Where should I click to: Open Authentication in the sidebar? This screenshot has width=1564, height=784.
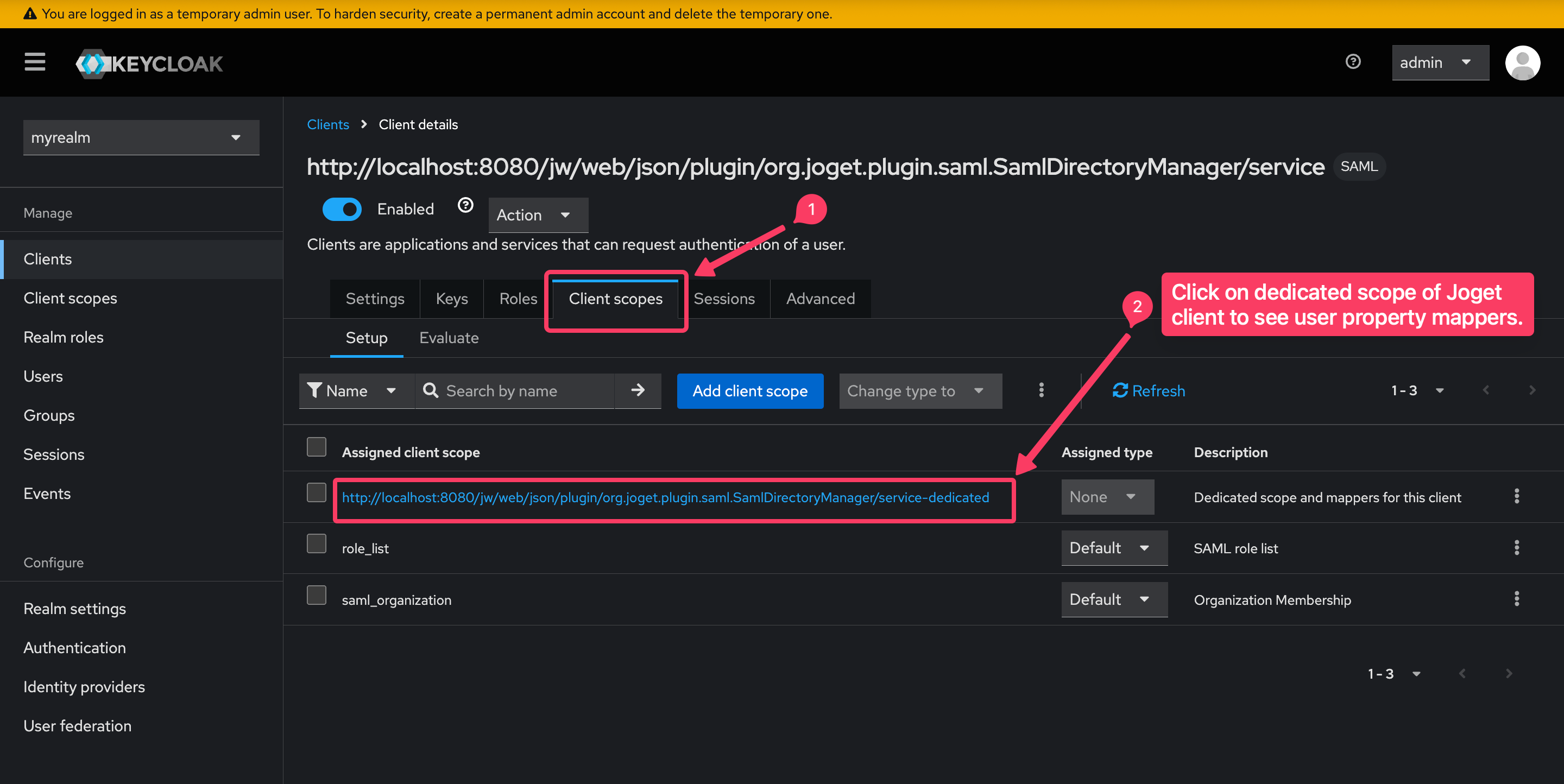(141, 648)
